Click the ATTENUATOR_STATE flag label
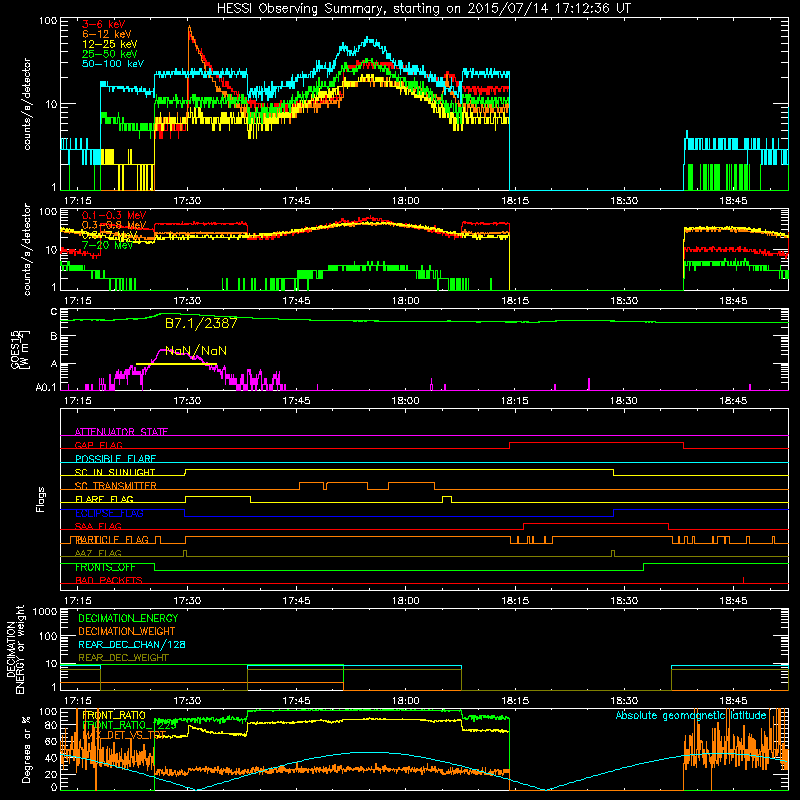The image size is (800, 800). coord(121,432)
